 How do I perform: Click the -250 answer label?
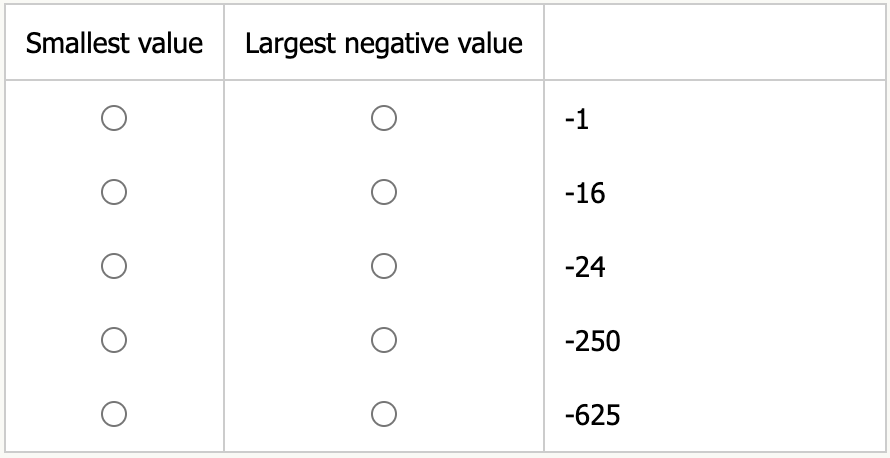[x=591, y=341]
